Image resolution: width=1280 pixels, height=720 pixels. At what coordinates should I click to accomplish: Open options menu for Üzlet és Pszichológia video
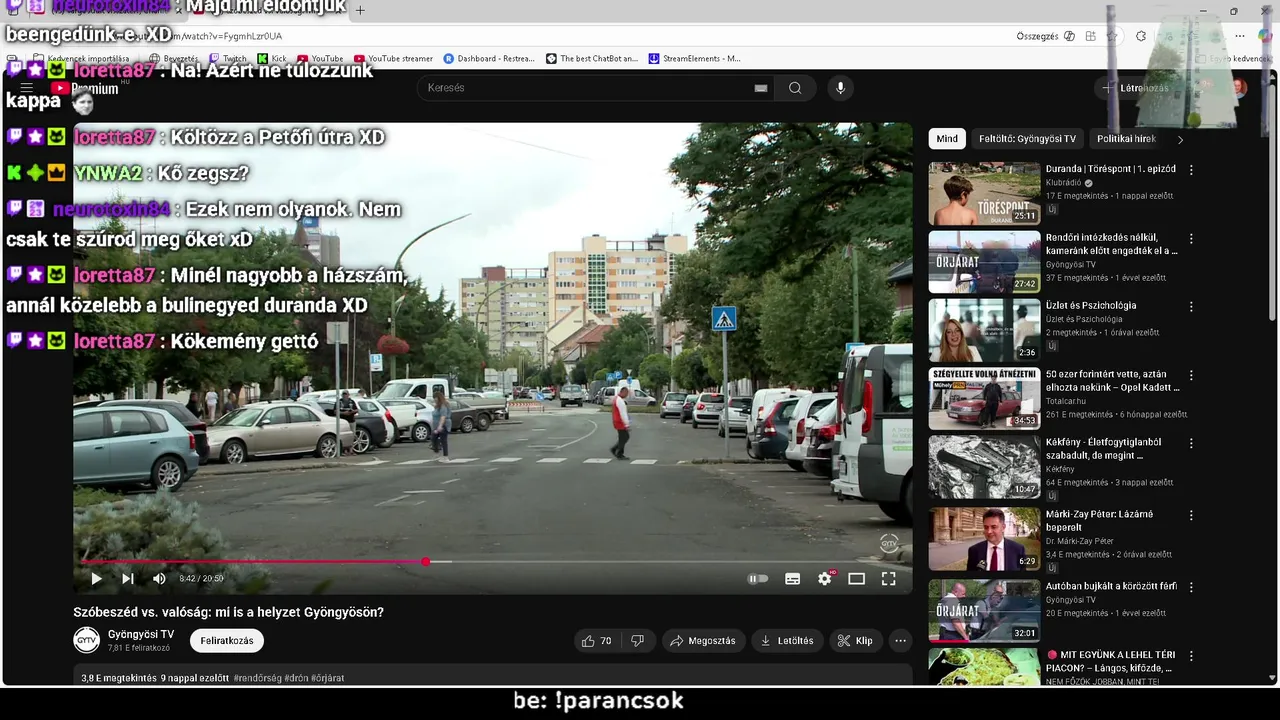1191,307
